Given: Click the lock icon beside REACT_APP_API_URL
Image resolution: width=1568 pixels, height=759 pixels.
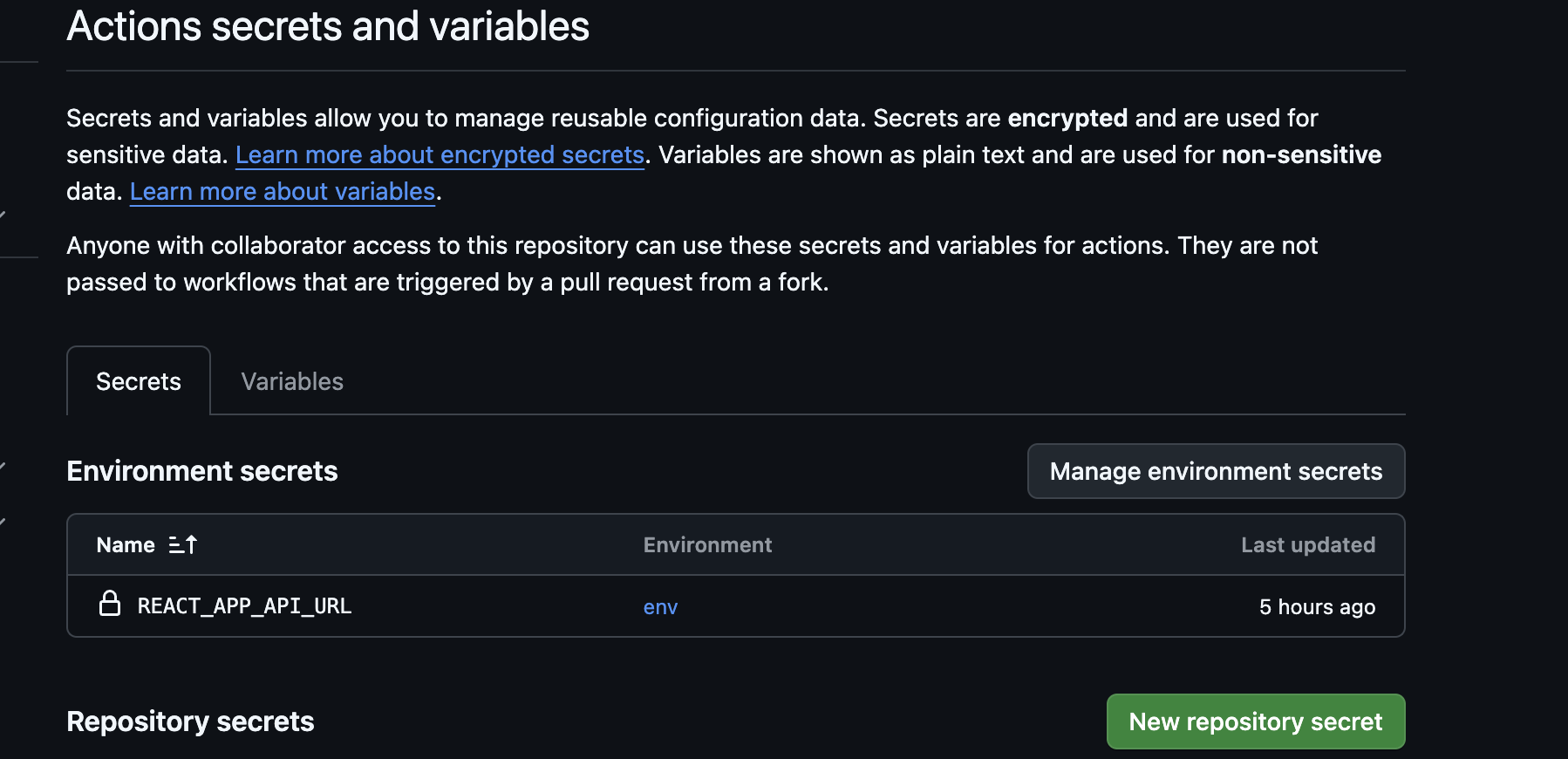Looking at the screenshot, I should click(x=110, y=604).
